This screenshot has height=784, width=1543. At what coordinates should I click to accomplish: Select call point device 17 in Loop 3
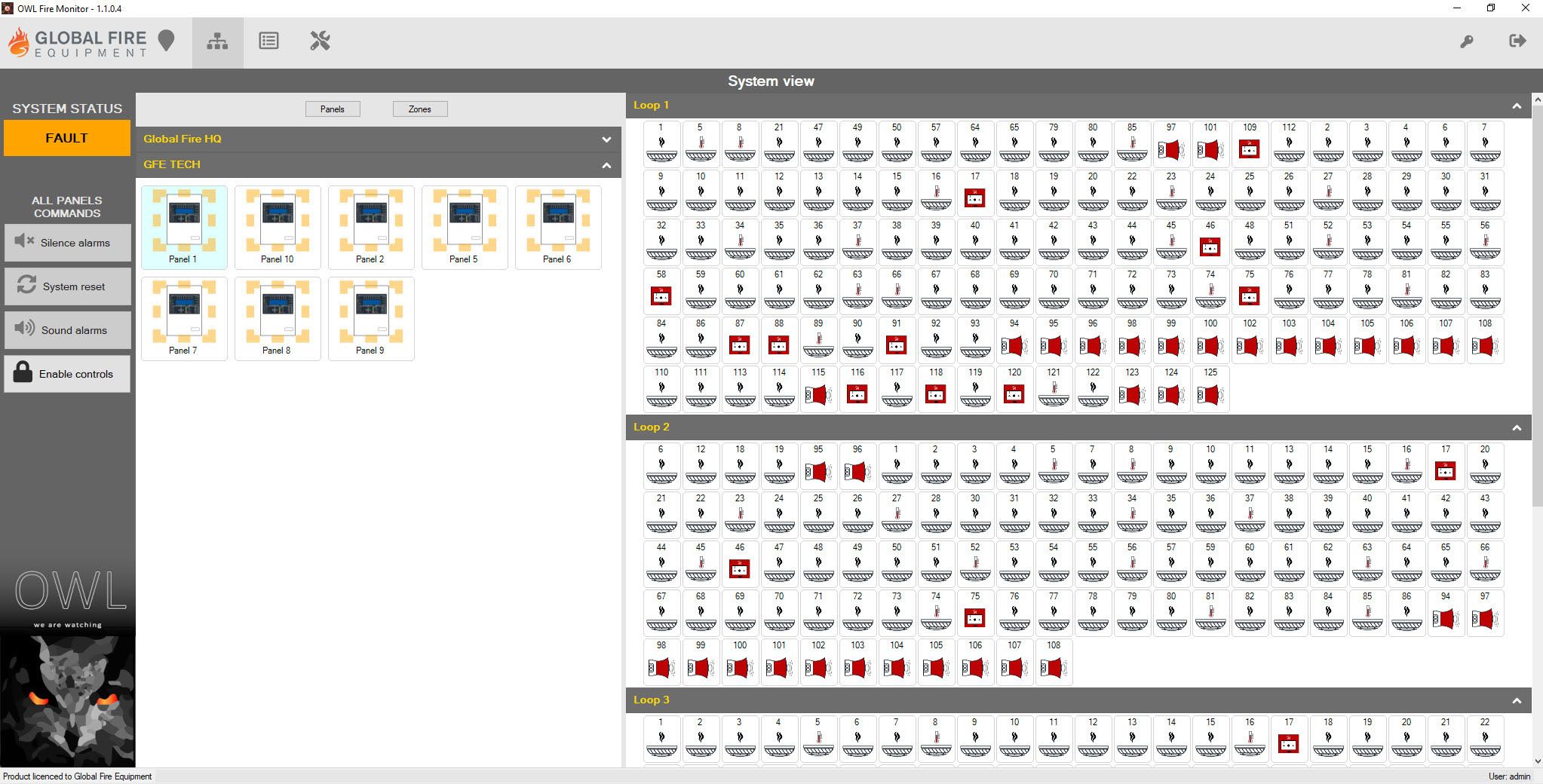click(x=1288, y=739)
